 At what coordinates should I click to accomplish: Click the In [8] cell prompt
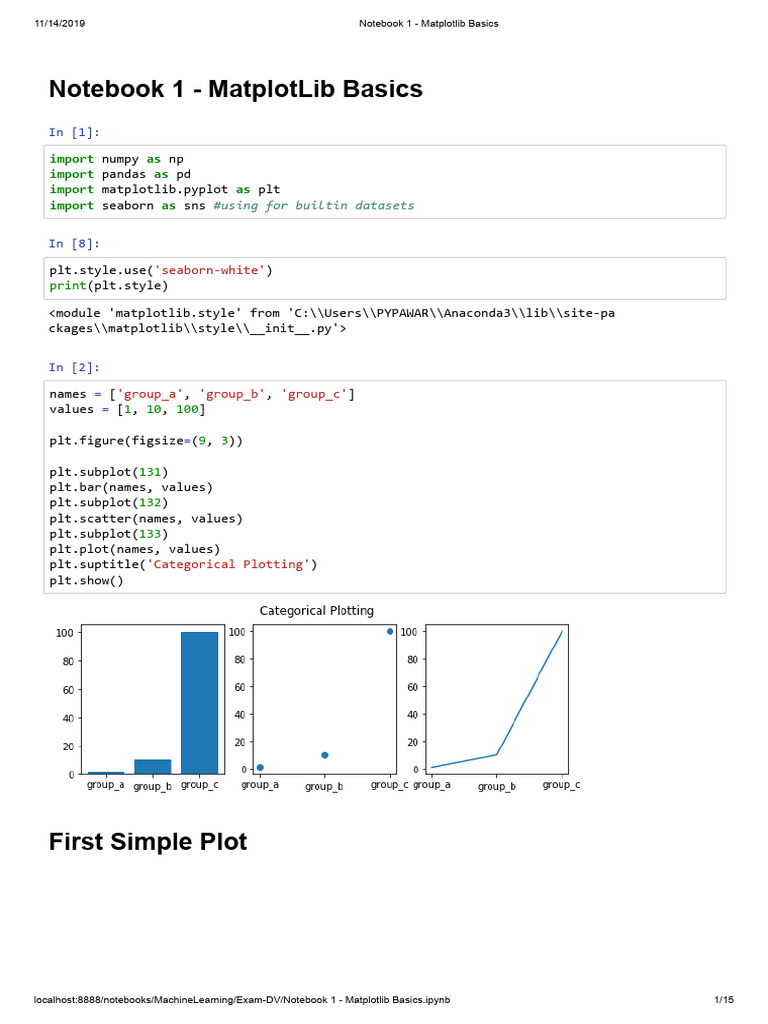click(75, 243)
